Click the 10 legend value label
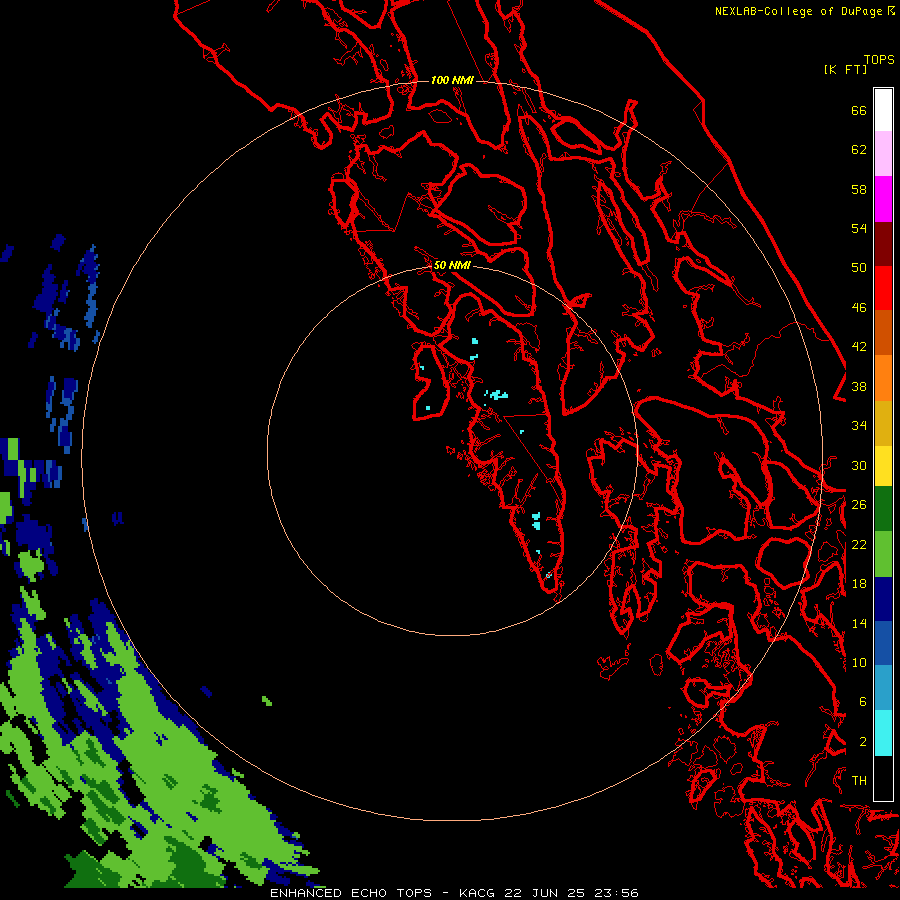 point(859,663)
